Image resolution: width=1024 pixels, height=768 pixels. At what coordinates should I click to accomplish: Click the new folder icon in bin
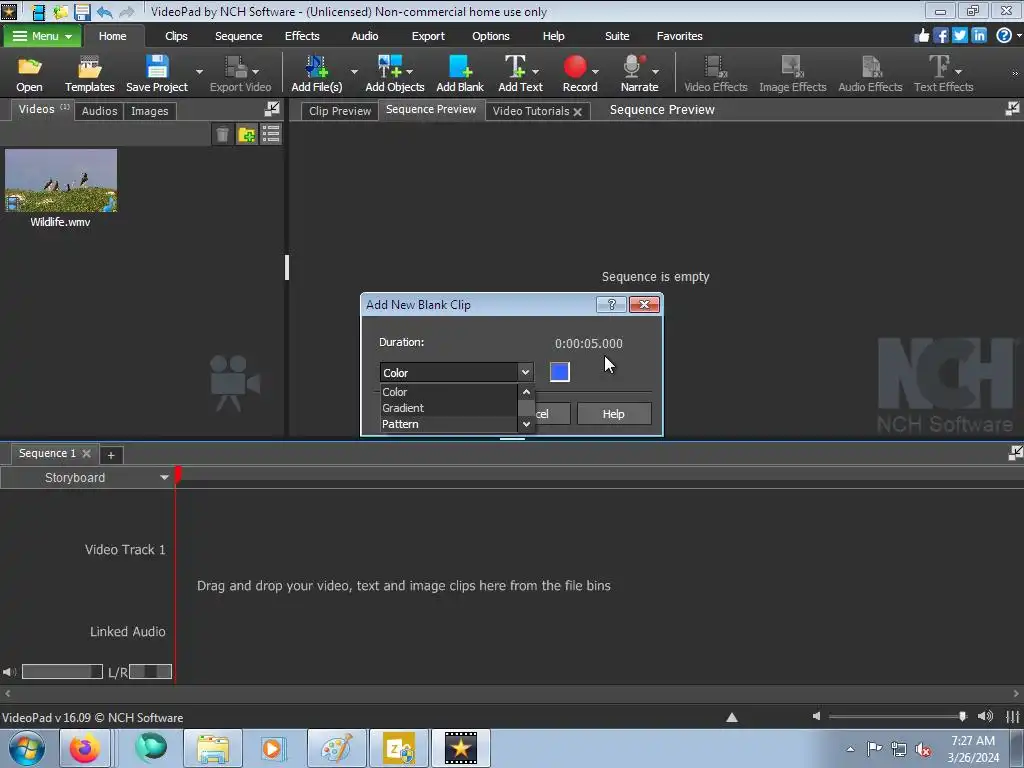[x=247, y=135]
